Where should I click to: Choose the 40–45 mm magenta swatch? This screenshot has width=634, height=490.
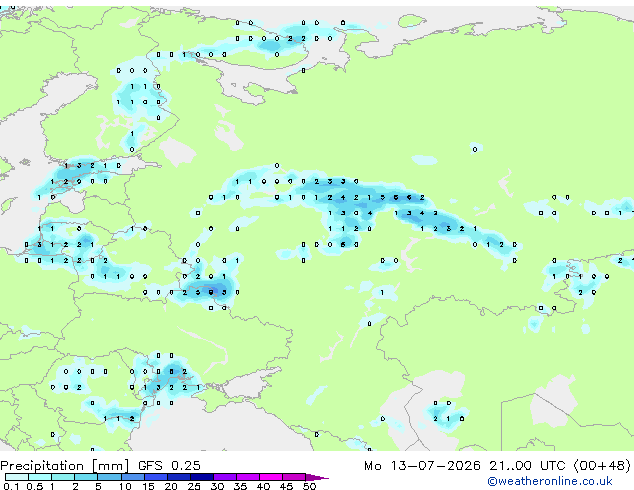tap(271, 477)
